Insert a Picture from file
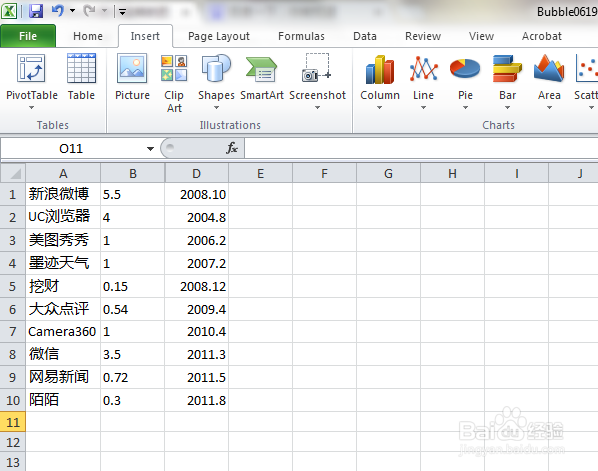Screen dimensions: 598x471 point(132,78)
